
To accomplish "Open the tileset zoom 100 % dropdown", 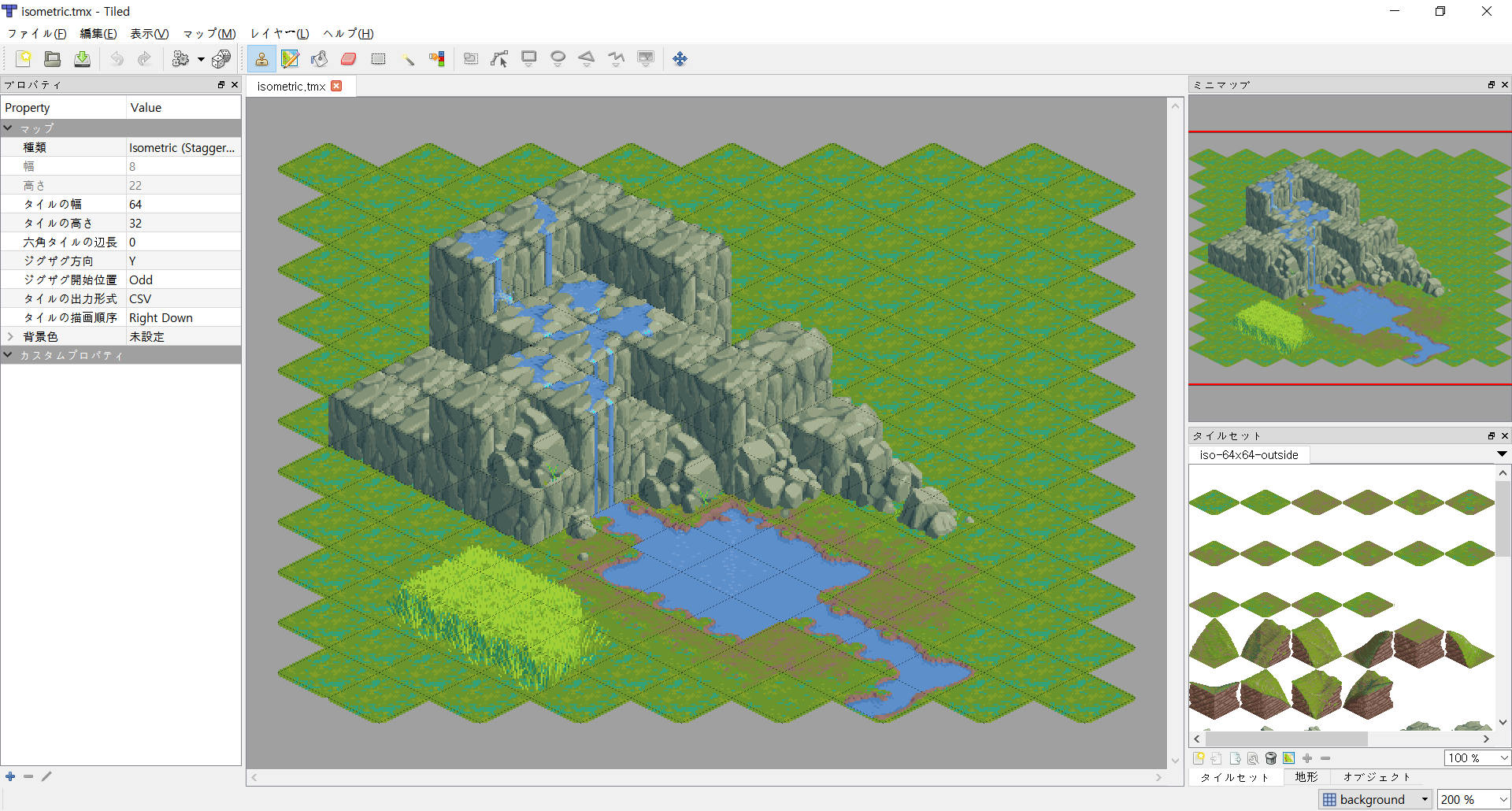I will pos(1478,758).
